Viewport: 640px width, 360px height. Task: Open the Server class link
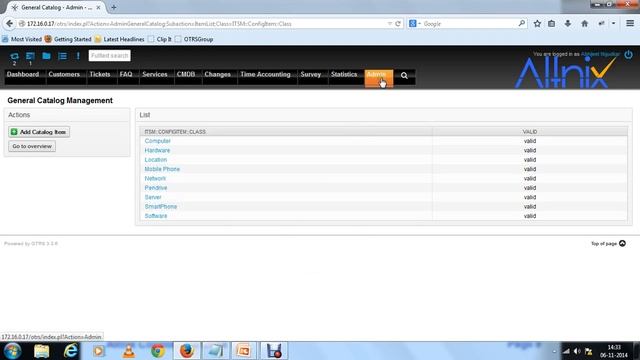pyautogui.click(x=153, y=197)
